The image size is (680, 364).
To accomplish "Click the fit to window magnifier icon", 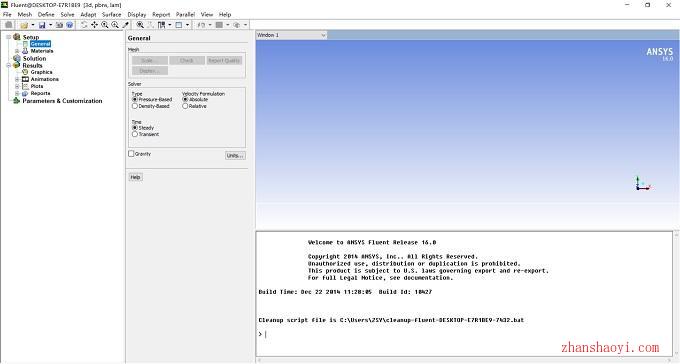I will [140, 25].
